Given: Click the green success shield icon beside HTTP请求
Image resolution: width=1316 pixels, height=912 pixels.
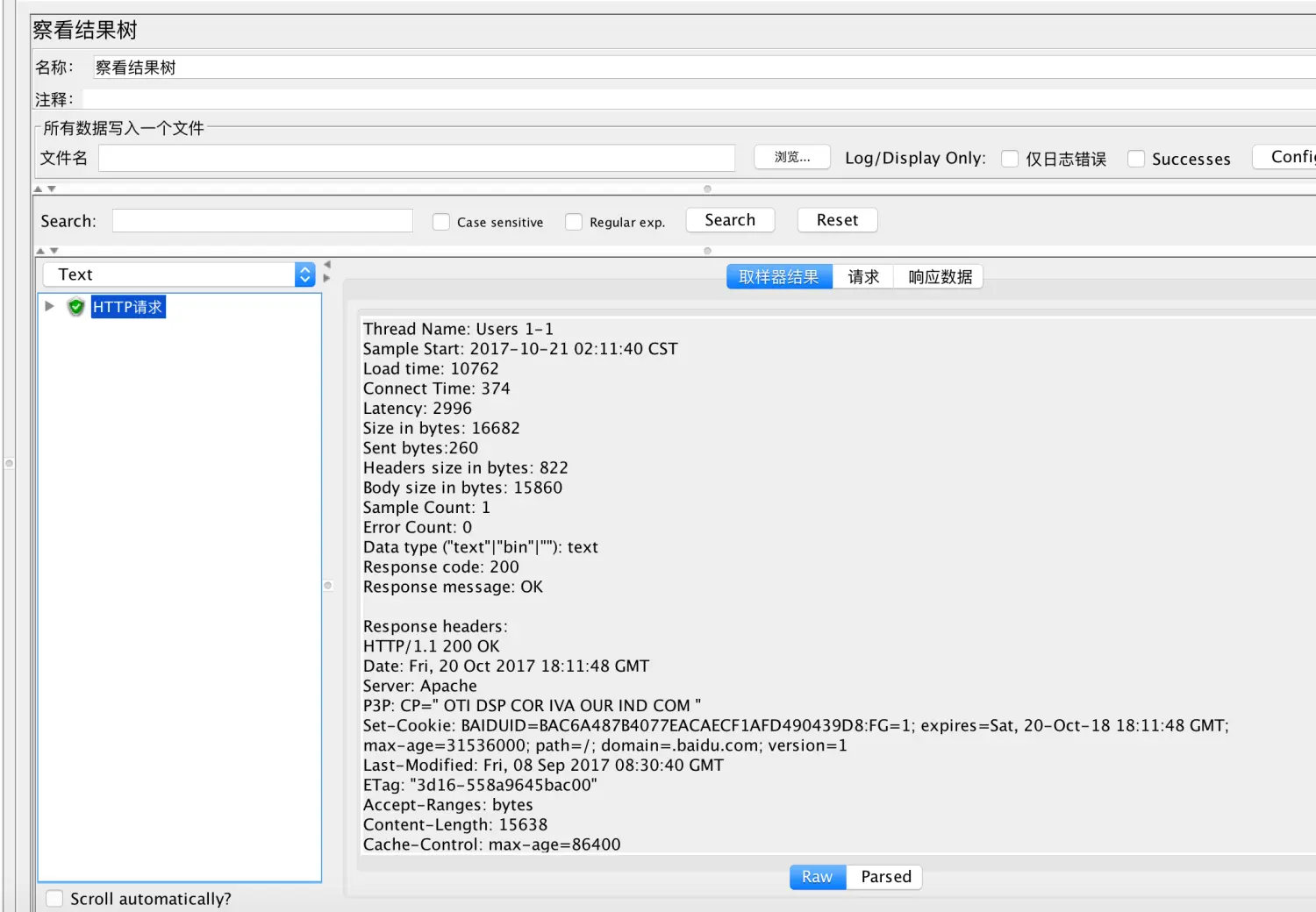Looking at the screenshot, I should pyautogui.click(x=76, y=307).
